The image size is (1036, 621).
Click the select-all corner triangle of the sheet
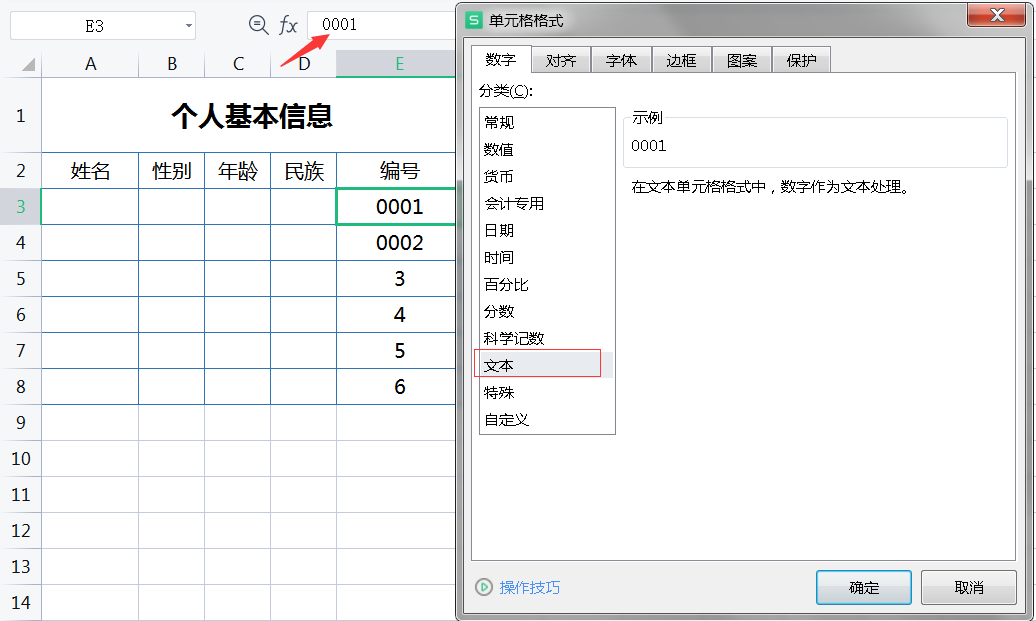click(x=28, y=64)
